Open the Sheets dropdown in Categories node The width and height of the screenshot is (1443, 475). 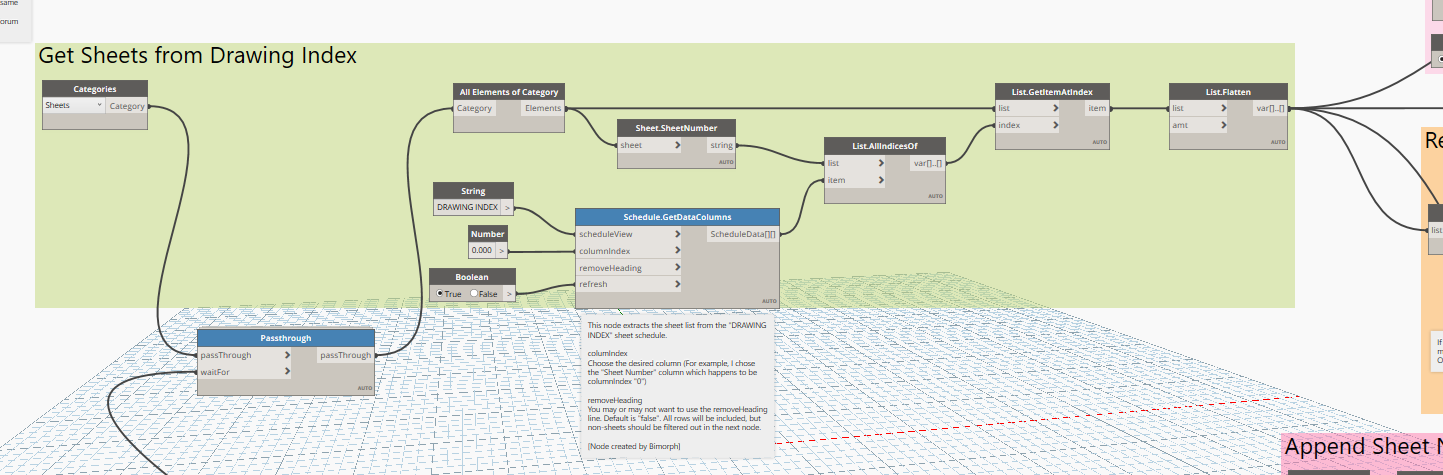click(x=74, y=105)
